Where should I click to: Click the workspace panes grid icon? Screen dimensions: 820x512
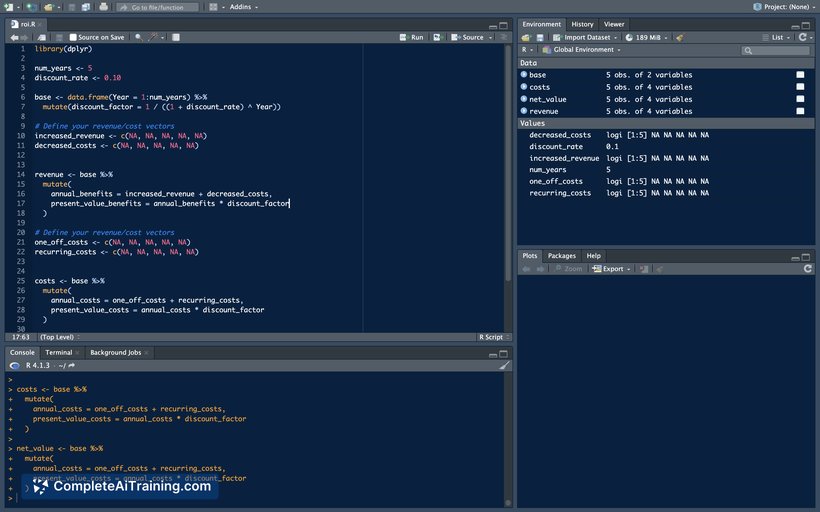click(213, 7)
